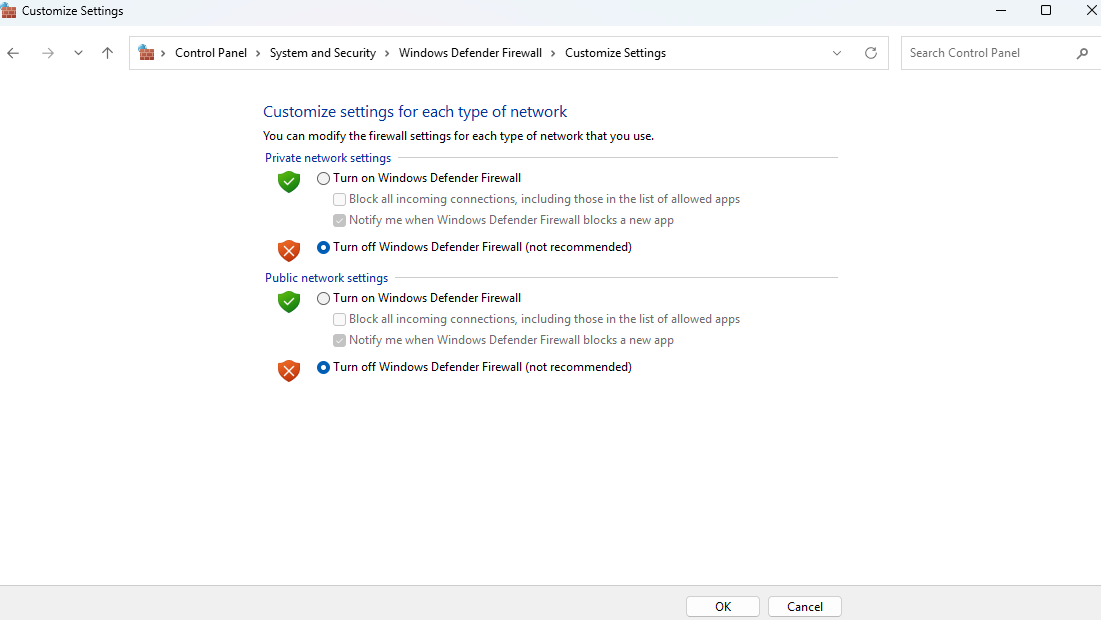Discard changes with Cancel button
1101x620 pixels.
pos(805,607)
